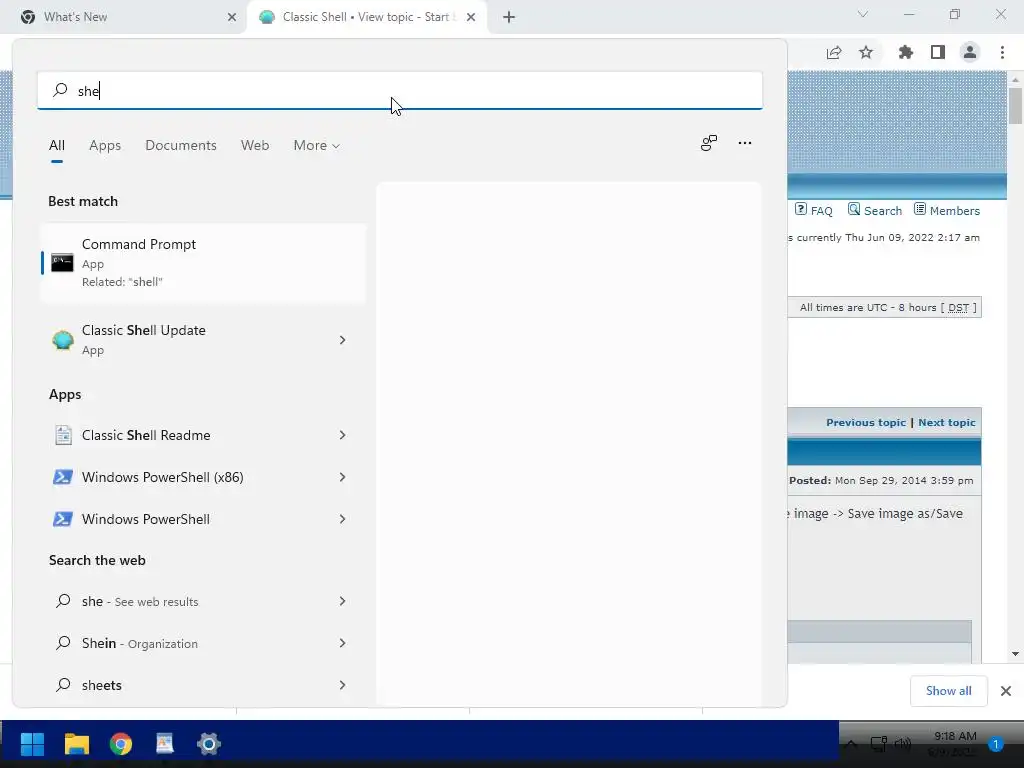Open search options people icon
1024x768 pixels.
(709, 143)
